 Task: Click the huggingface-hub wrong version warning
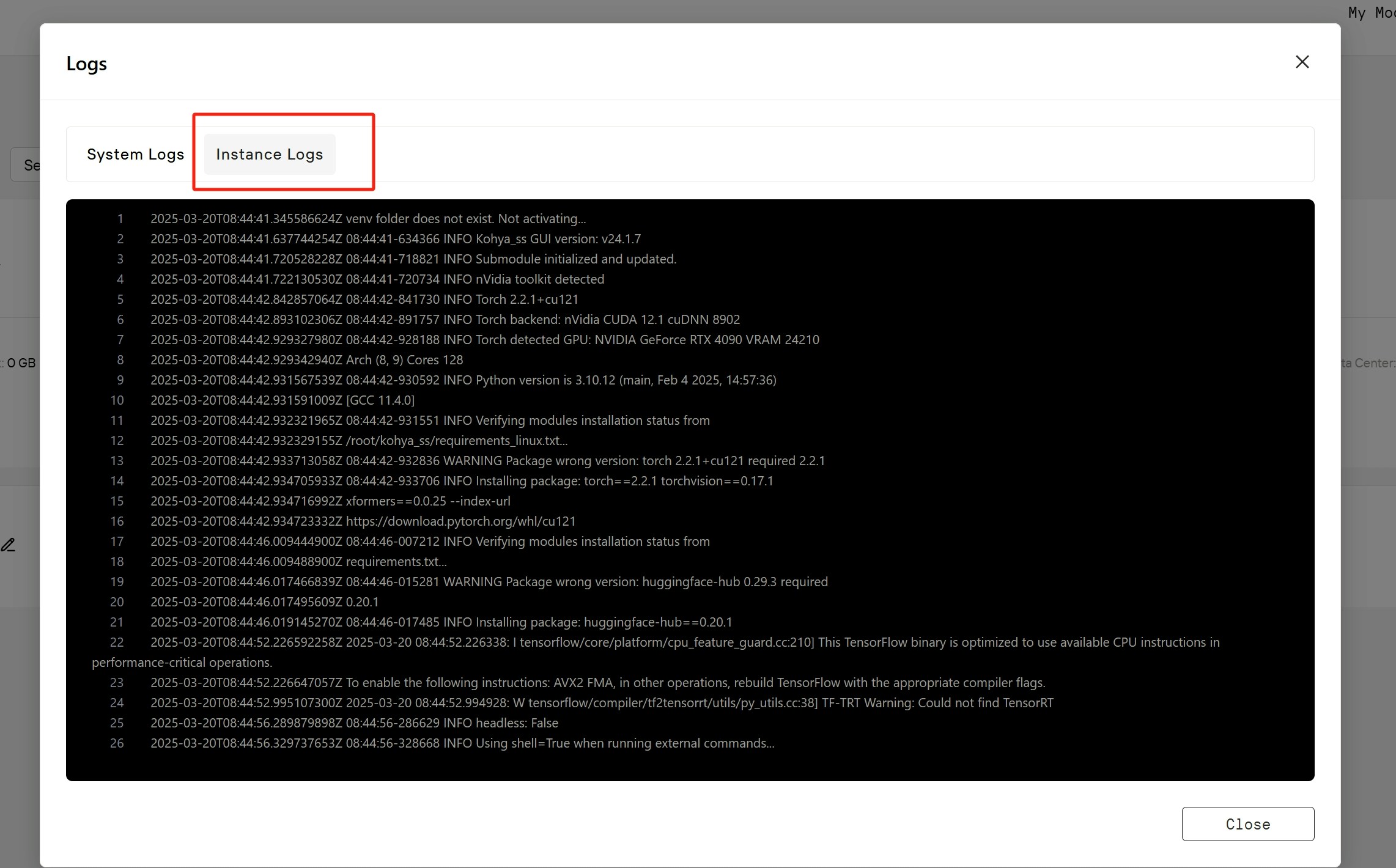pyautogui.click(x=489, y=582)
